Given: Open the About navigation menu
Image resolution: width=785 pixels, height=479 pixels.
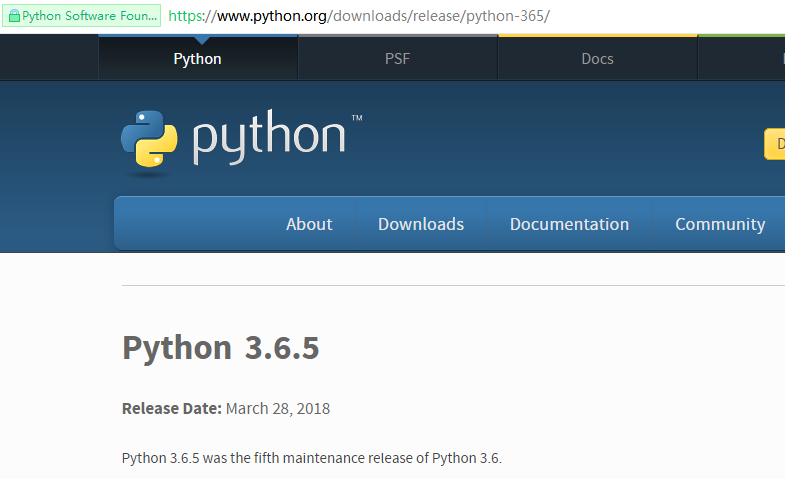Looking at the screenshot, I should (x=309, y=224).
